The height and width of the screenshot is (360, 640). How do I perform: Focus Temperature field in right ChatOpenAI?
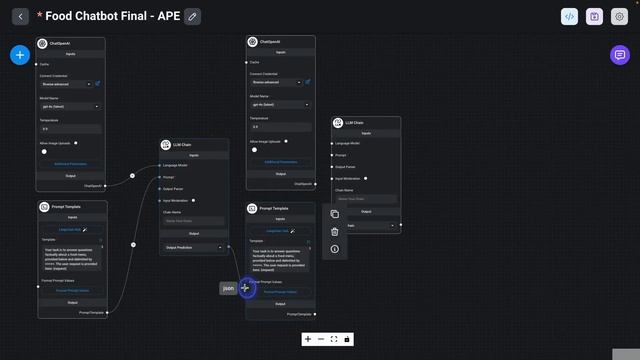(281, 127)
